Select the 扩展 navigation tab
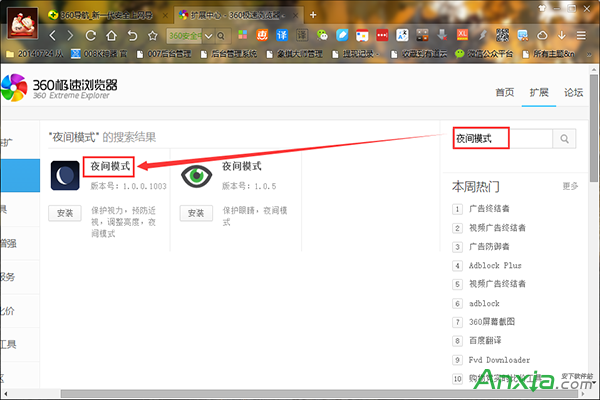 coord(539,92)
